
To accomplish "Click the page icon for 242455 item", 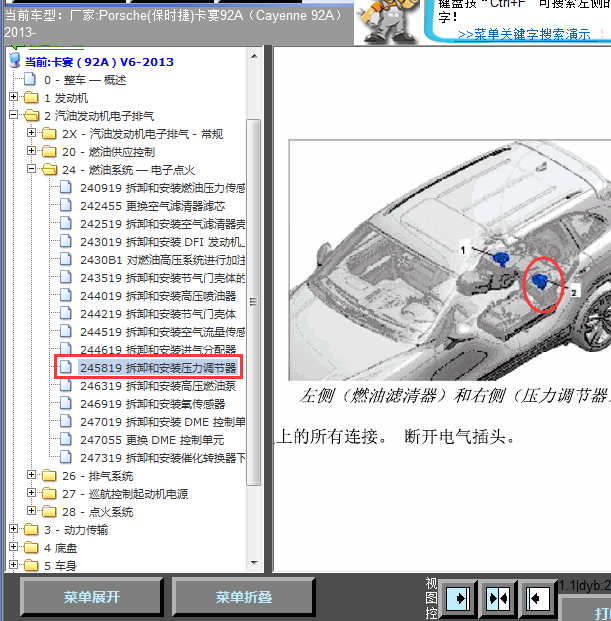I will click(x=66, y=205).
